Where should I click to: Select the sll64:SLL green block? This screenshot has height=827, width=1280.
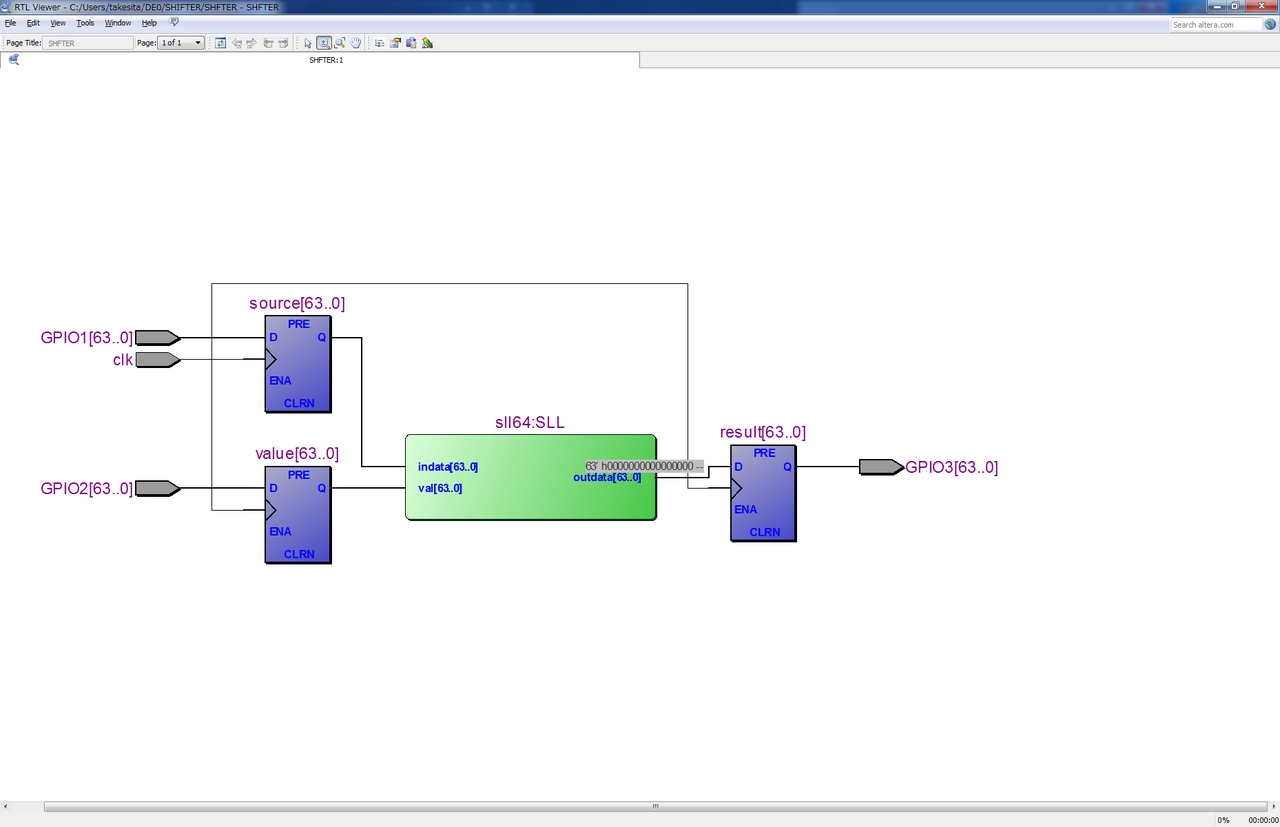(530, 477)
